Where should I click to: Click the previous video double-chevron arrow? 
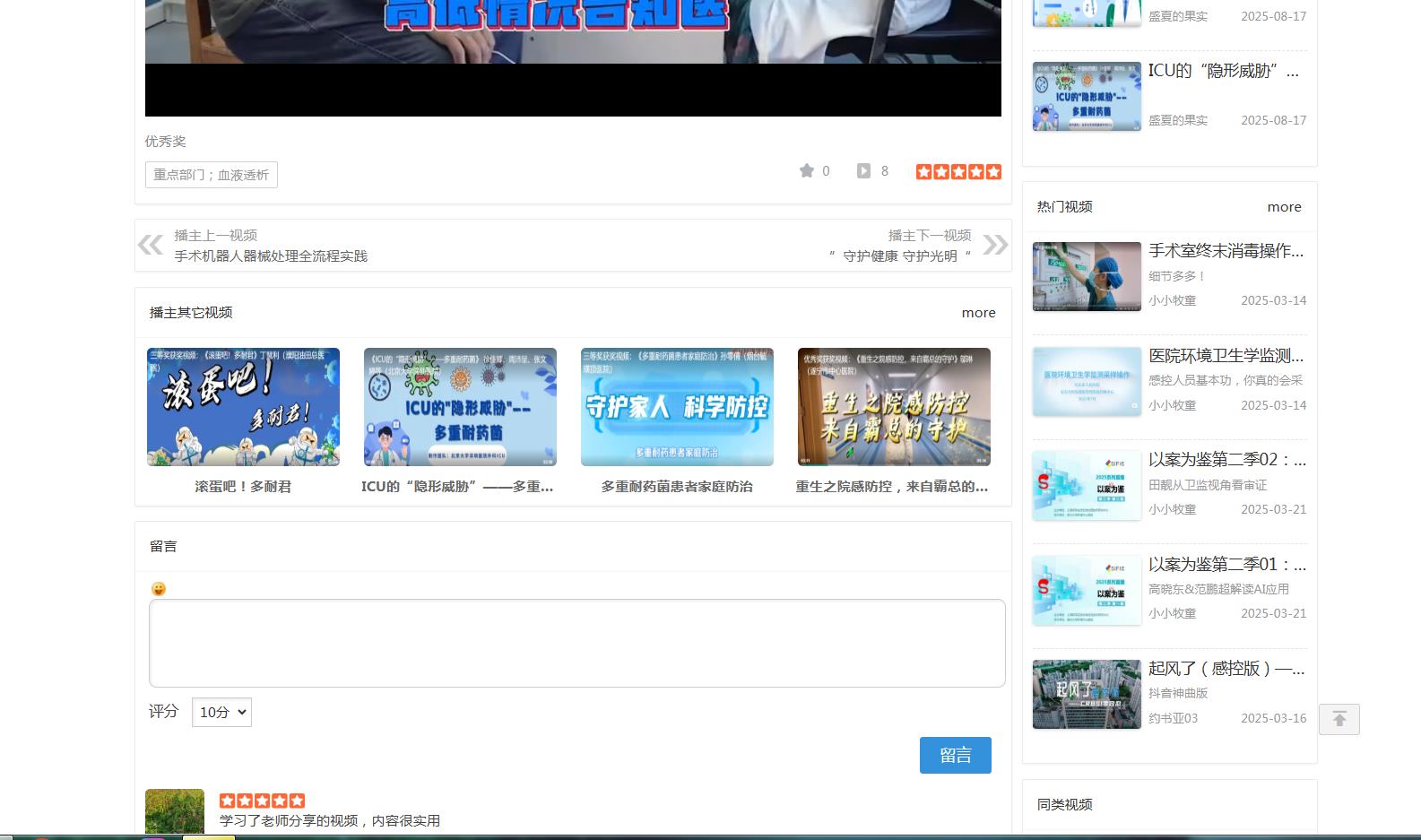point(151,245)
